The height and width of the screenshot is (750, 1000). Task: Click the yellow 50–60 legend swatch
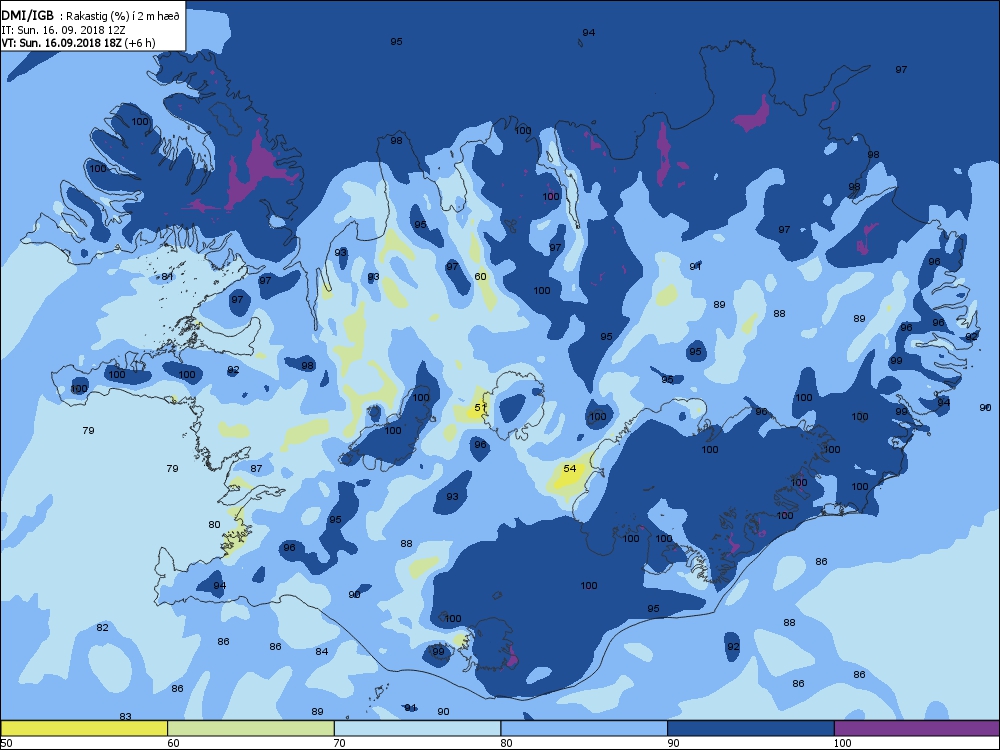coord(84,728)
